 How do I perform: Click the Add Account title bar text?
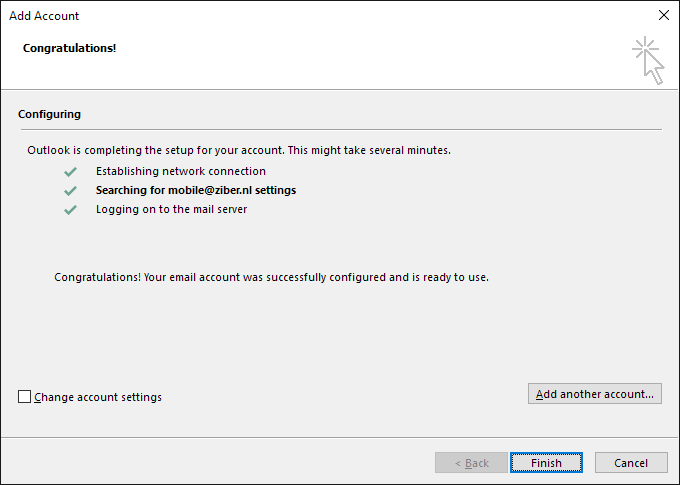[44, 16]
